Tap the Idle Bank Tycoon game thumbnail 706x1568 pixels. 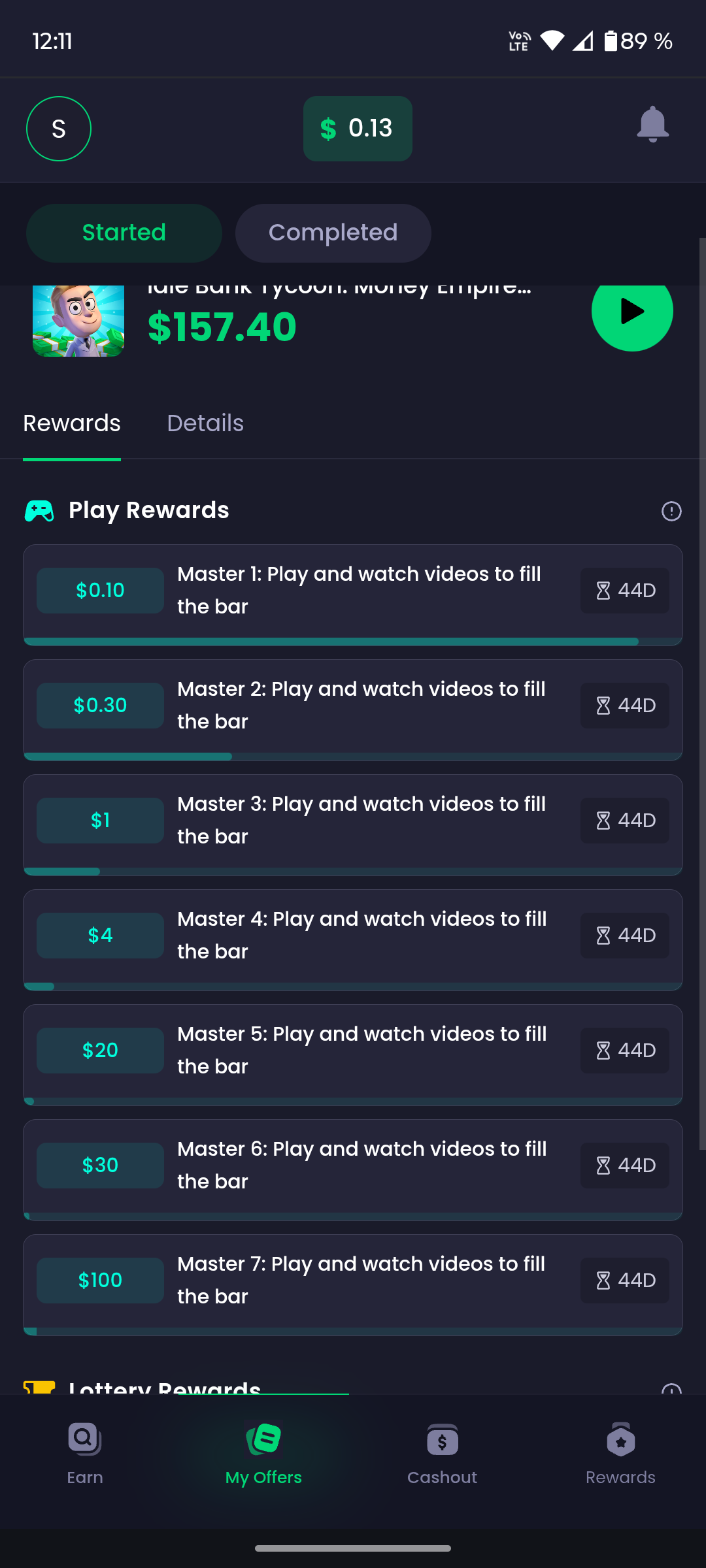(x=78, y=321)
